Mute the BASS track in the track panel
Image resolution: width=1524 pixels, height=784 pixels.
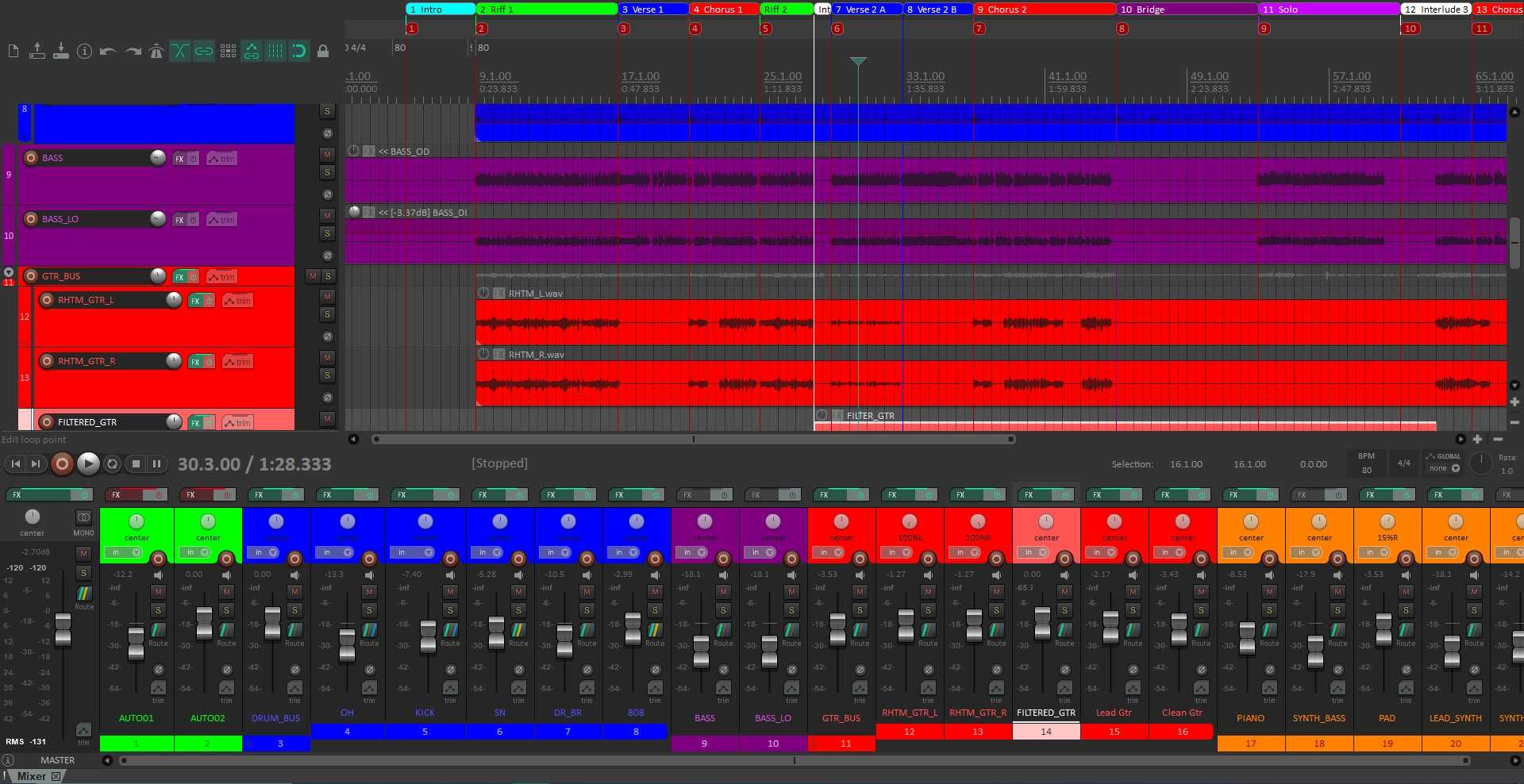coord(327,154)
